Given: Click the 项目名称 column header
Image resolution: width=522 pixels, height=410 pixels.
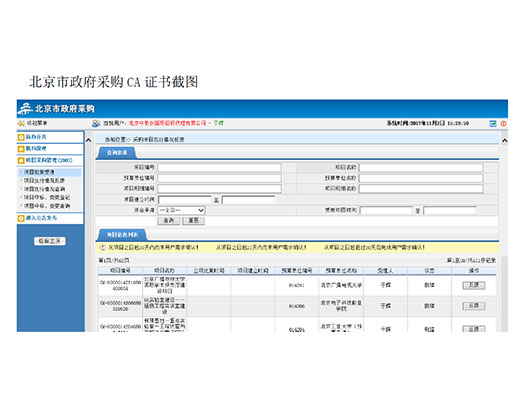Looking at the screenshot, I should (x=165, y=271).
